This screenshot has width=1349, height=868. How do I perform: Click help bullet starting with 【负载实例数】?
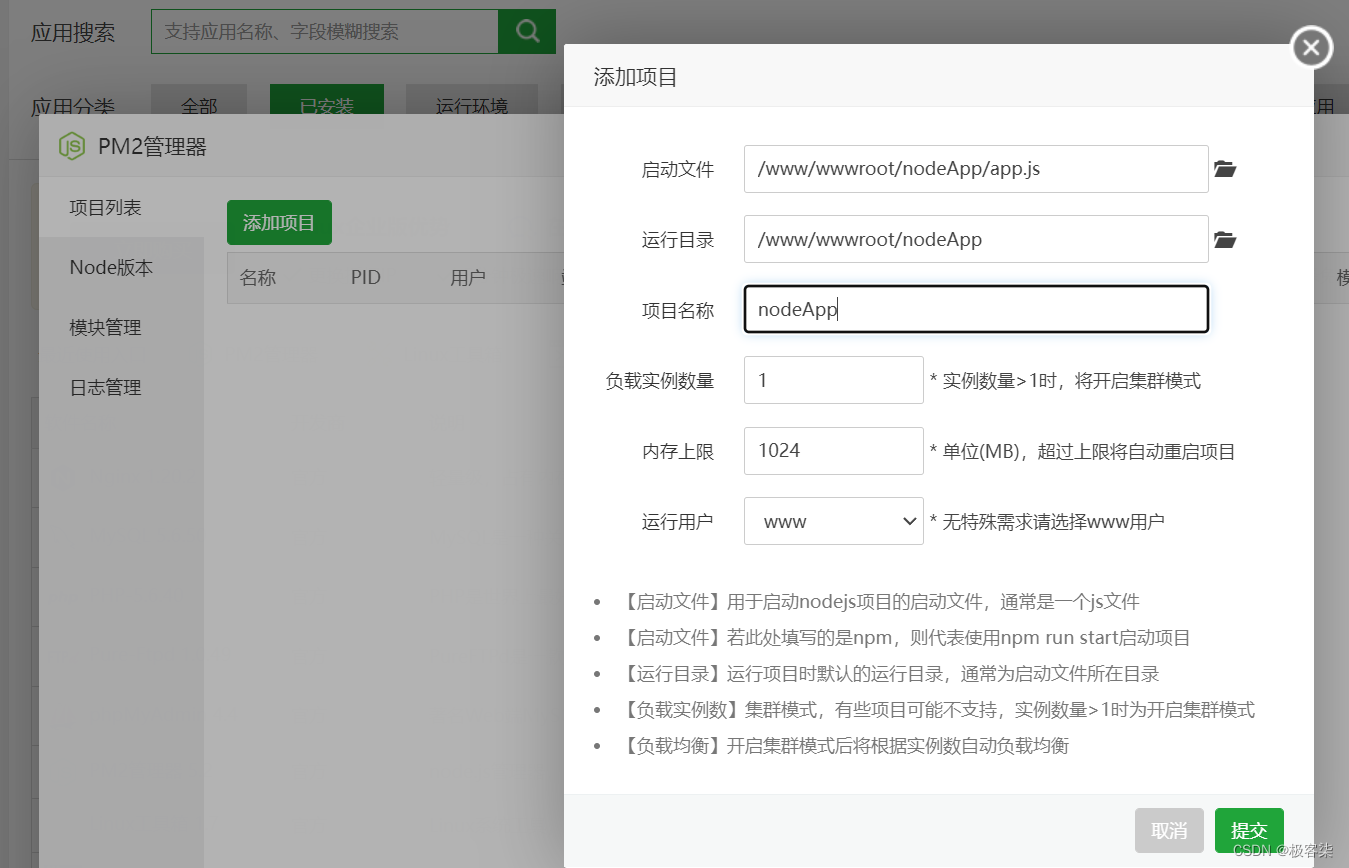point(937,710)
